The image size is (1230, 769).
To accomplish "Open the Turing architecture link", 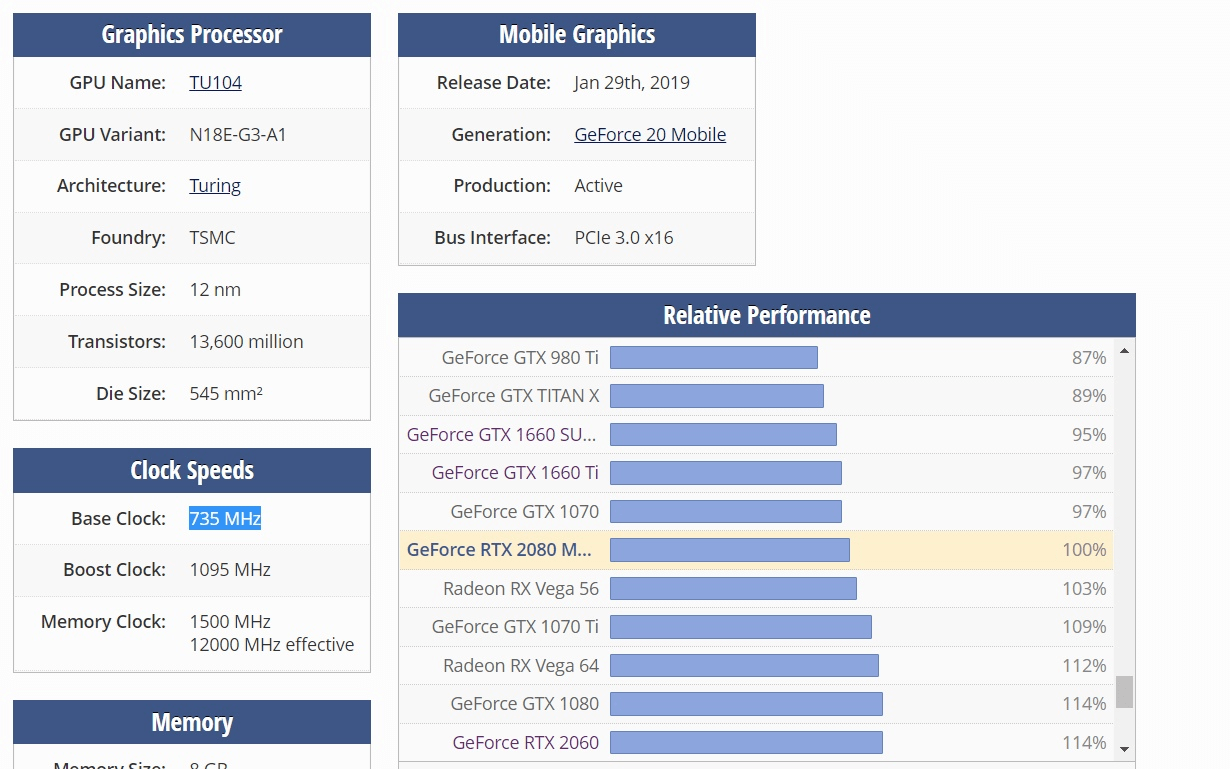I will (x=215, y=186).
